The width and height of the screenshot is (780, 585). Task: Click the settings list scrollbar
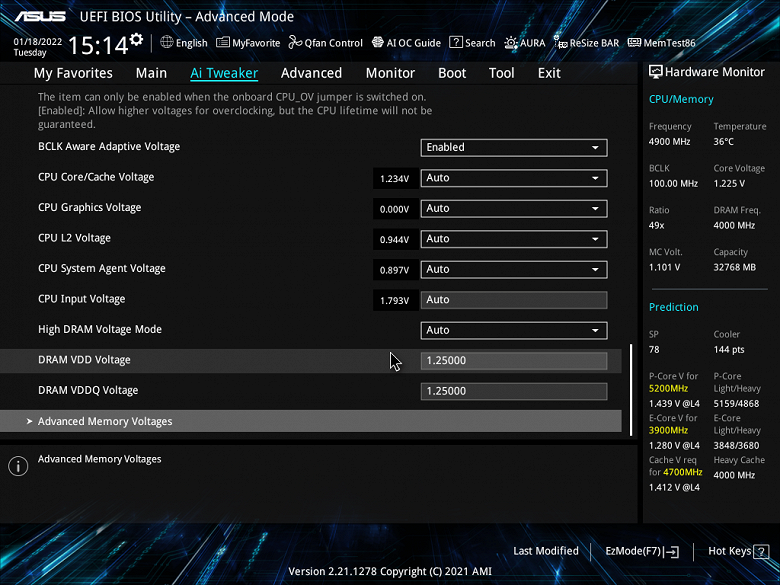point(631,390)
